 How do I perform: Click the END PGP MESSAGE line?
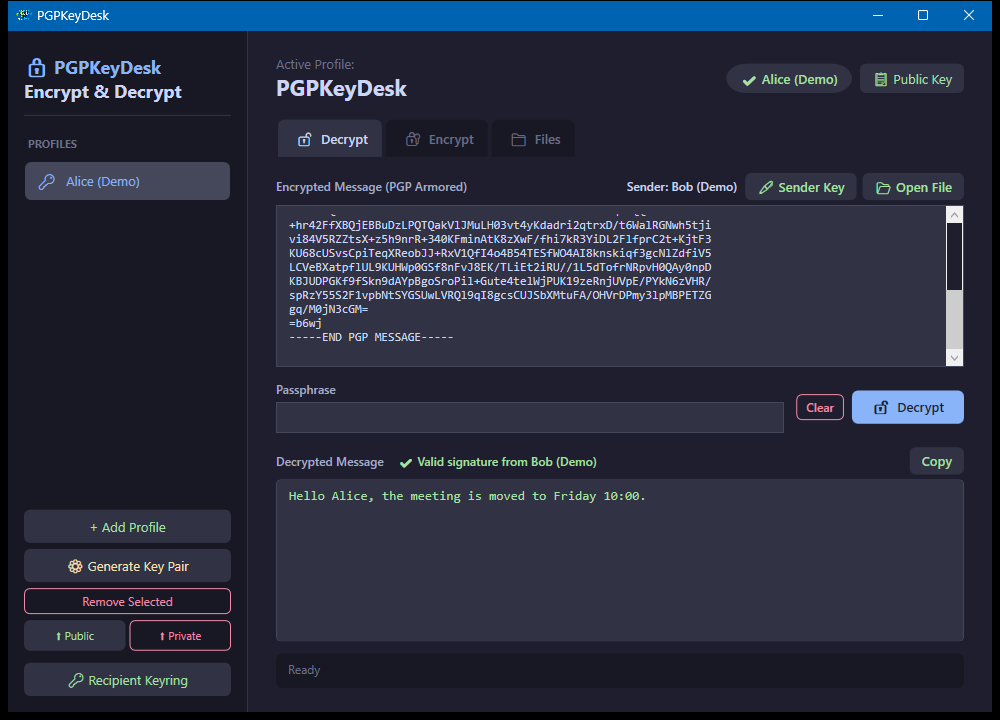(371, 337)
